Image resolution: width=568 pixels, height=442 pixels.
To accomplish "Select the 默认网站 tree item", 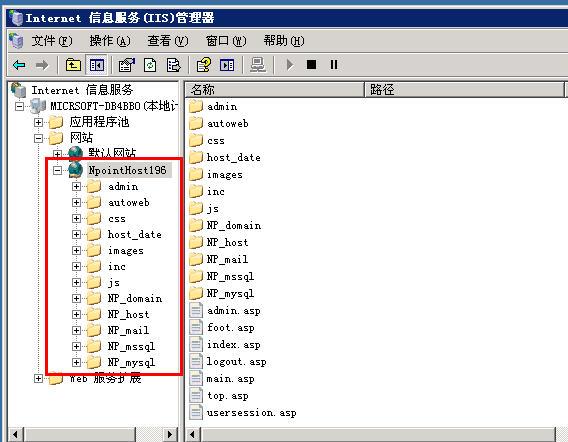I will pos(112,153).
